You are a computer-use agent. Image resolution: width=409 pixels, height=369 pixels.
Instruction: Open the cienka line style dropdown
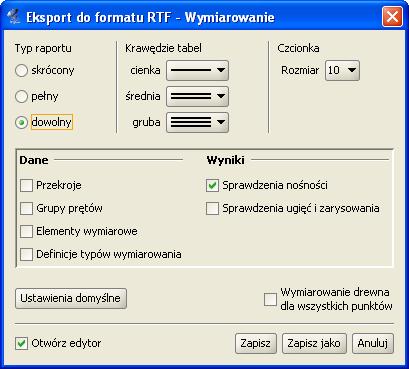pyautogui.click(x=197, y=70)
